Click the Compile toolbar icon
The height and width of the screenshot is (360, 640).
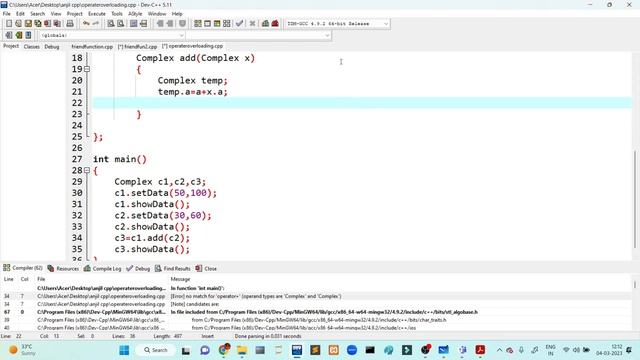(x=198, y=24)
